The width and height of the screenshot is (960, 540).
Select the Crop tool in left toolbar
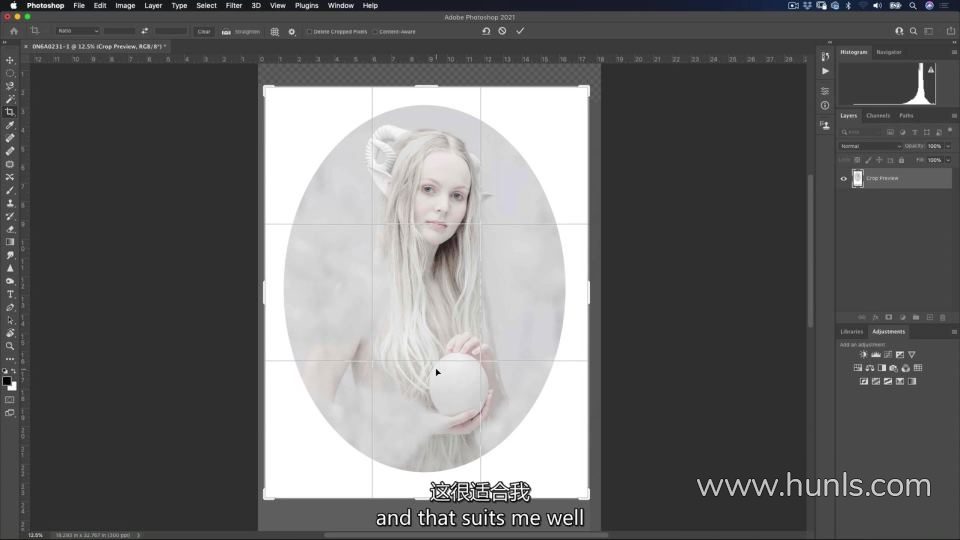[10, 112]
